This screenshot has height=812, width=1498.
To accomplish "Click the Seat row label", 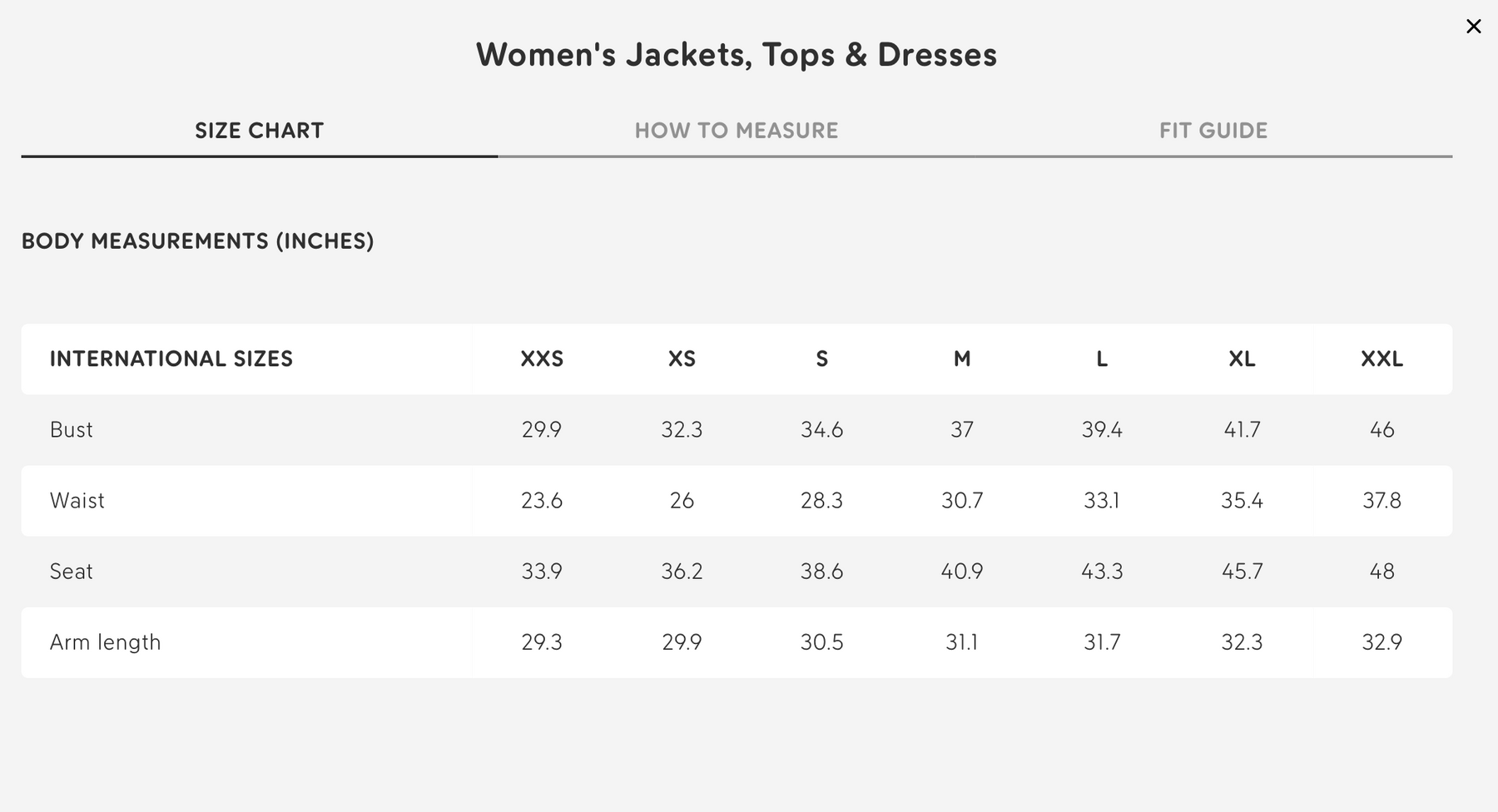I will (72, 572).
